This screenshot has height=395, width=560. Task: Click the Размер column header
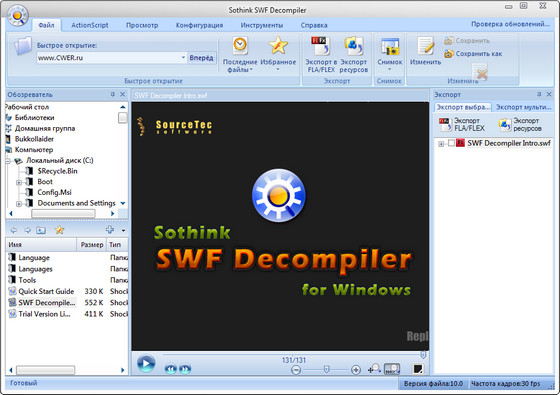point(92,245)
